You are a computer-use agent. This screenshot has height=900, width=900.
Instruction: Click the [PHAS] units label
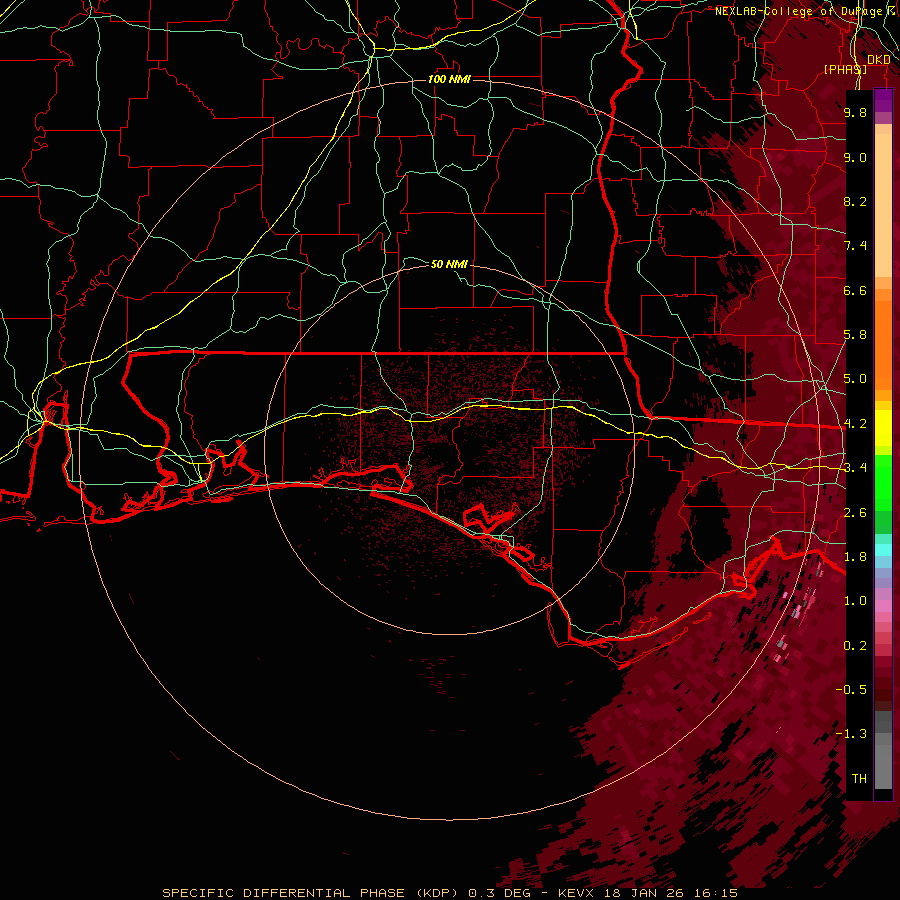[x=845, y=69]
